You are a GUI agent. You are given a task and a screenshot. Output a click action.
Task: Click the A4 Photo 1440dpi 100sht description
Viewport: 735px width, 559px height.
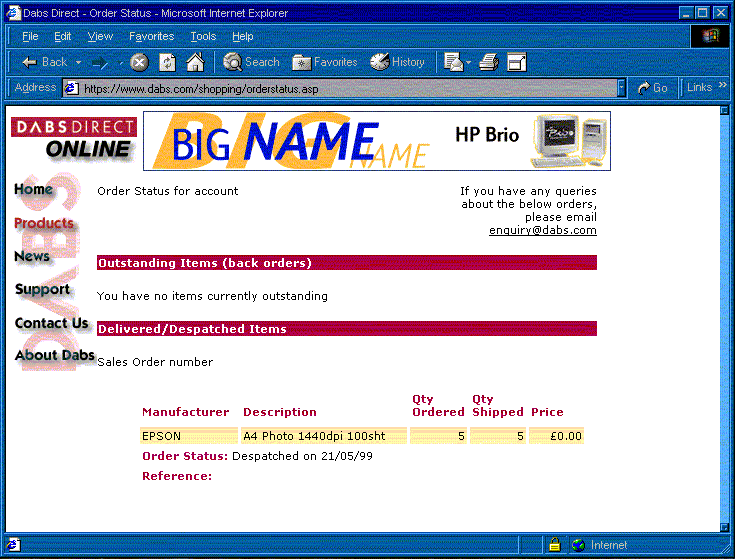323,436
